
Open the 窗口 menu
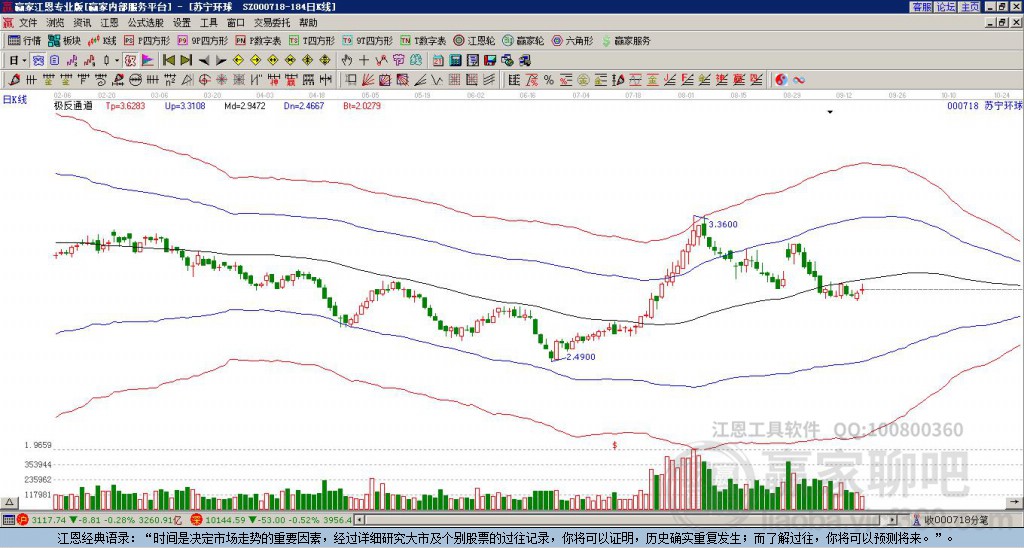coord(236,23)
